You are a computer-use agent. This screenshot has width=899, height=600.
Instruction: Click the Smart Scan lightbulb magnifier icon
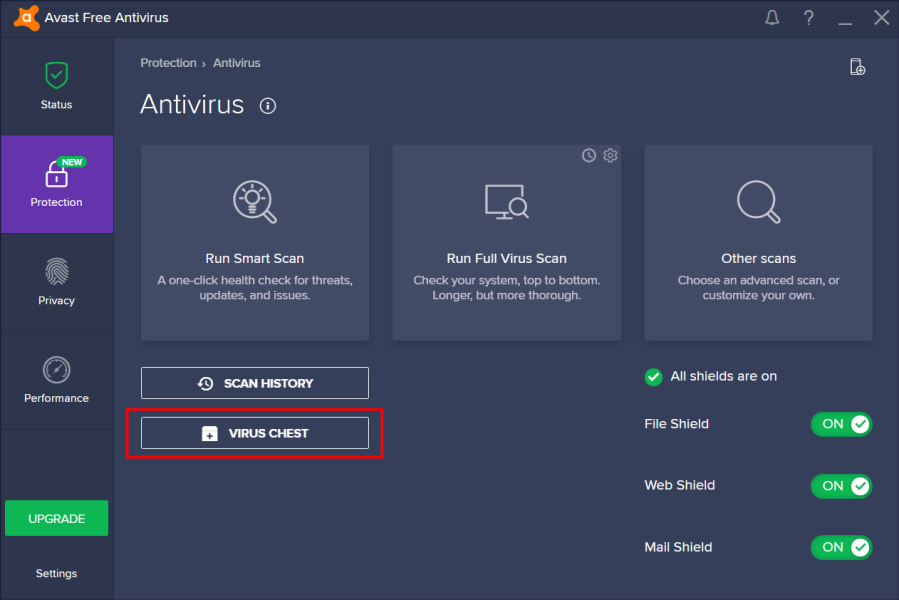254,201
